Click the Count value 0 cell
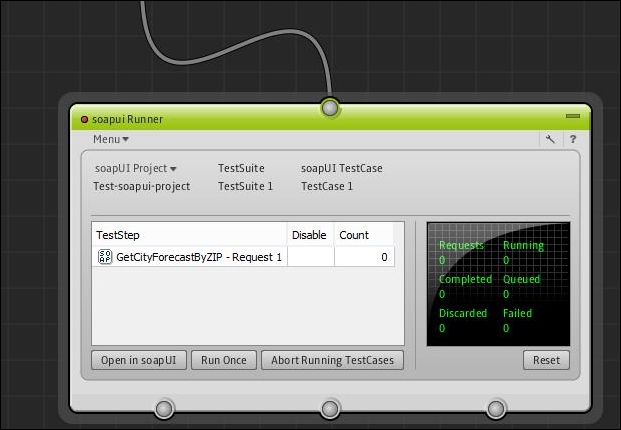 (x=364, y=257)
